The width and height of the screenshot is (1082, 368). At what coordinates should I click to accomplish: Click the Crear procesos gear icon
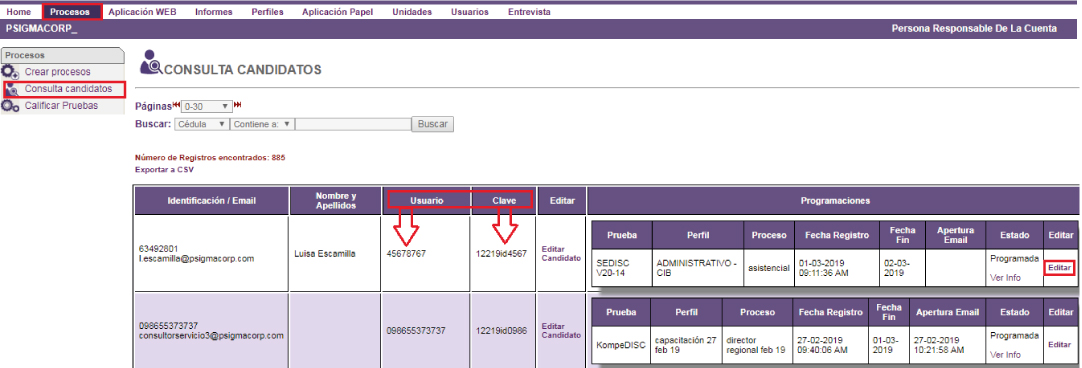tap(10, 72)
